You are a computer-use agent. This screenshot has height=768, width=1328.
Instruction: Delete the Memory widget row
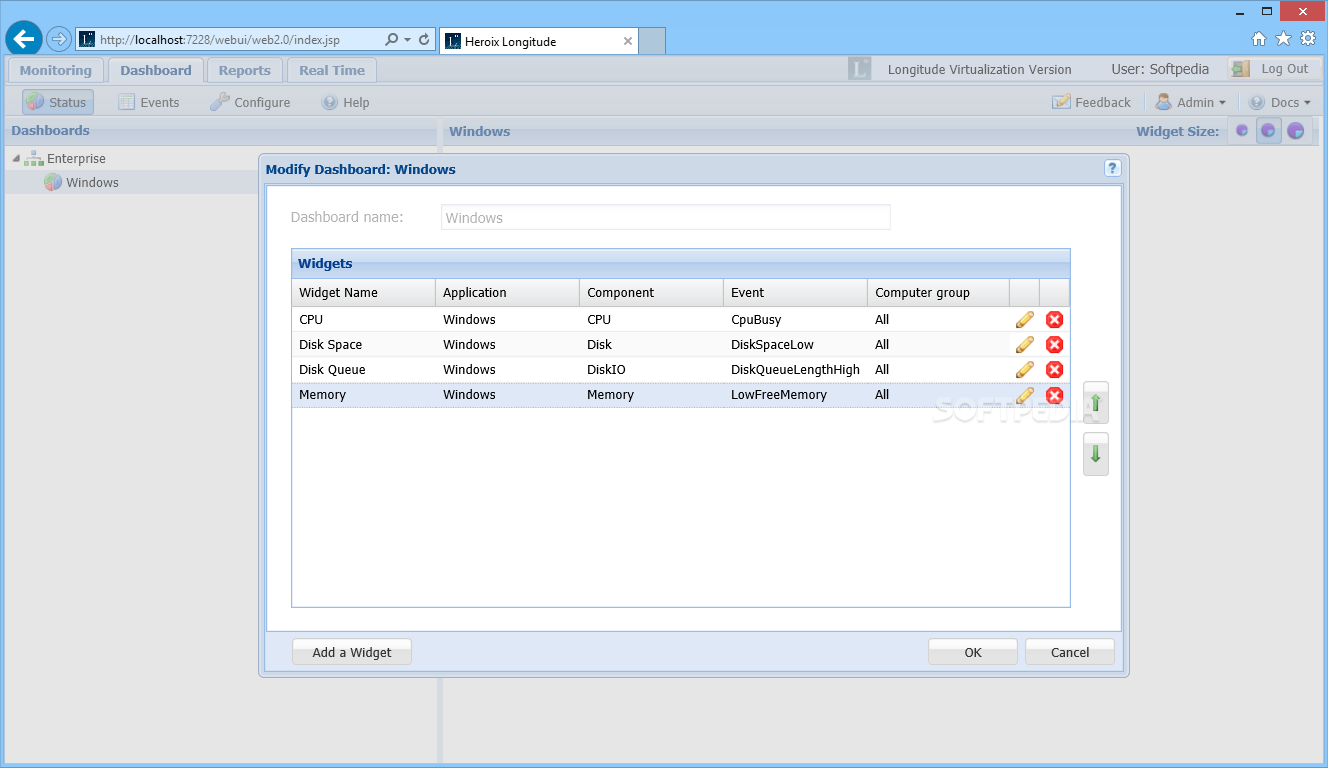click(1054, 395)
